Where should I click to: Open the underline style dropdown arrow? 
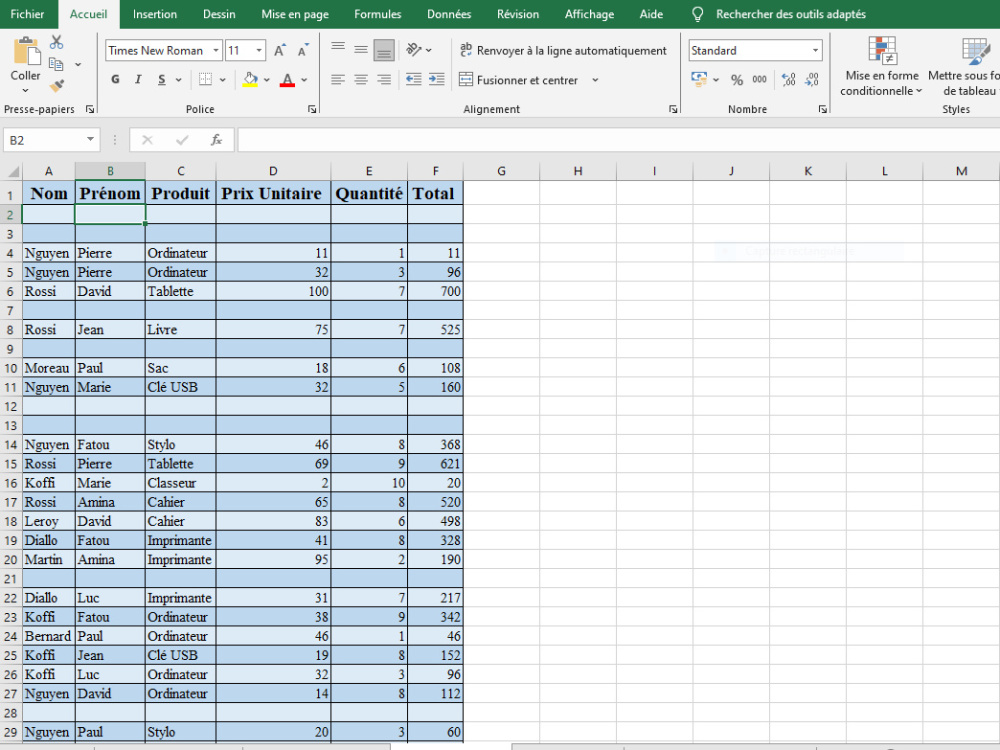179,80
